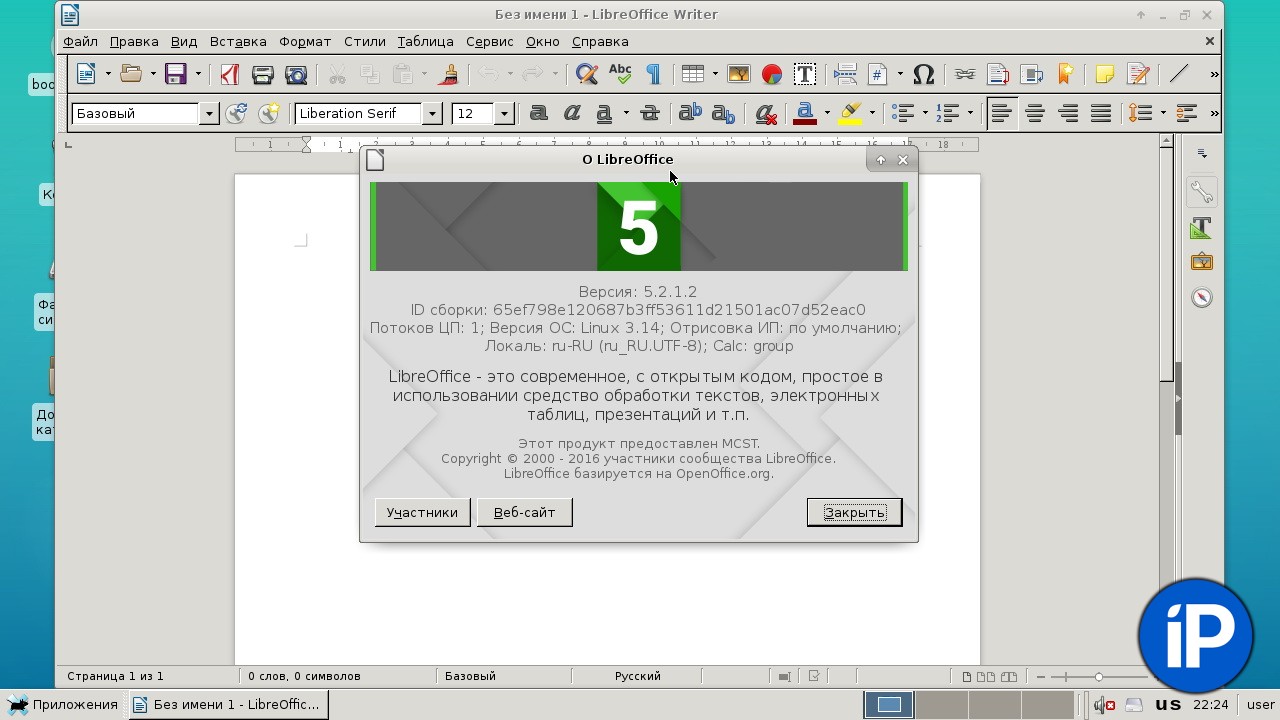Apply subscript from the formatting toolbar
The width and height of the screenshot is (1280, 720).
point(723,114)
